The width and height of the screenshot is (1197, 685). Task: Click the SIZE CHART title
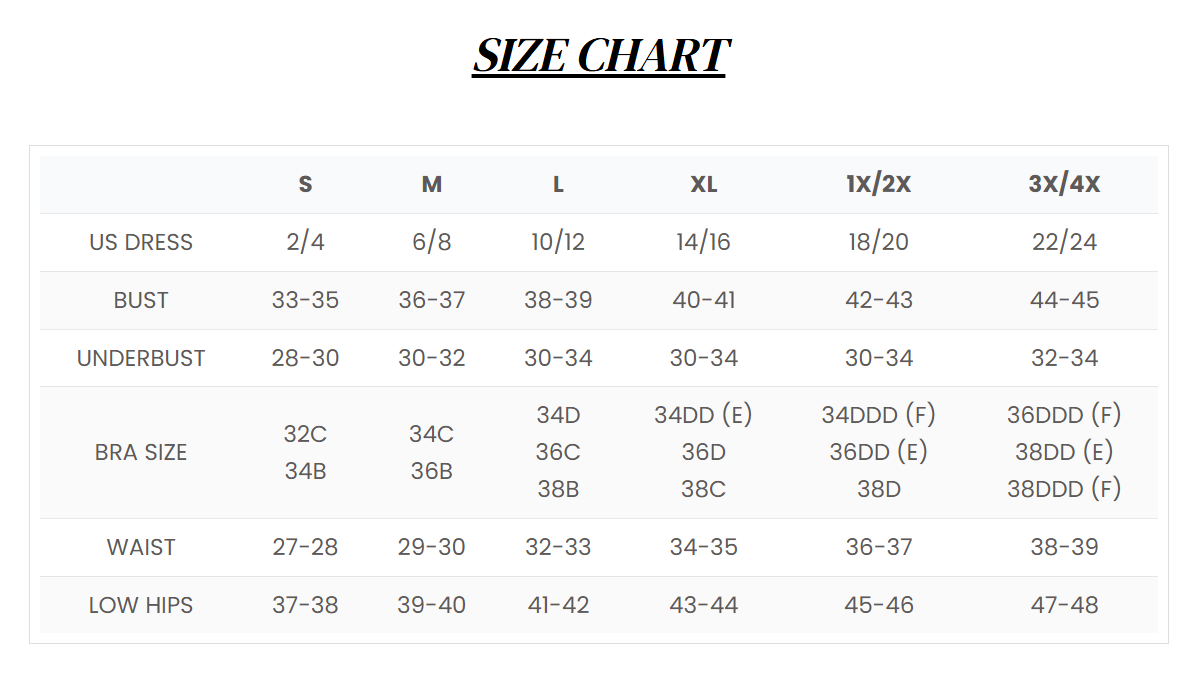(599, 56)
